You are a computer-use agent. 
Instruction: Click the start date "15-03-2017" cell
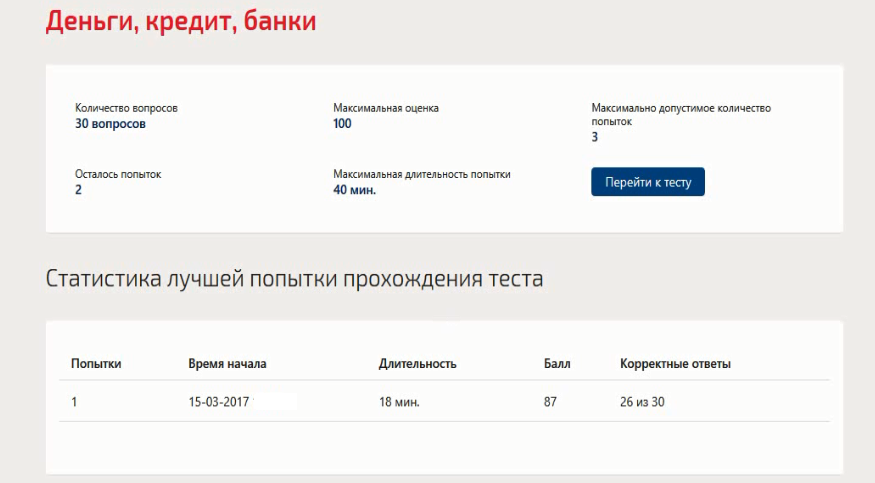219,402
